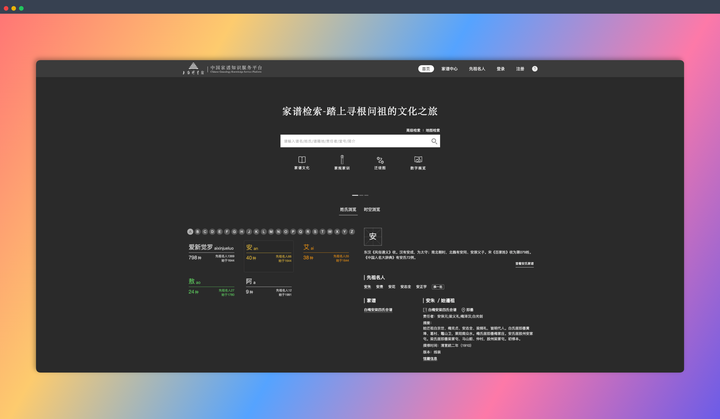Select letter Z in the surname index
The height and width of the screenshot is (419, 720).
click(x=352, y=232)
